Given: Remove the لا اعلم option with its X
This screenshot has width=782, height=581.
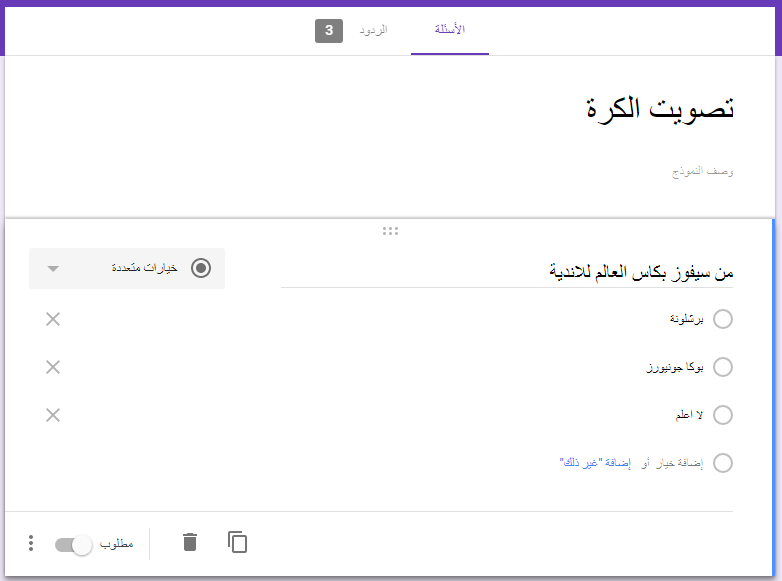Looking at the screenshot, I should click(x=53, y=415).
